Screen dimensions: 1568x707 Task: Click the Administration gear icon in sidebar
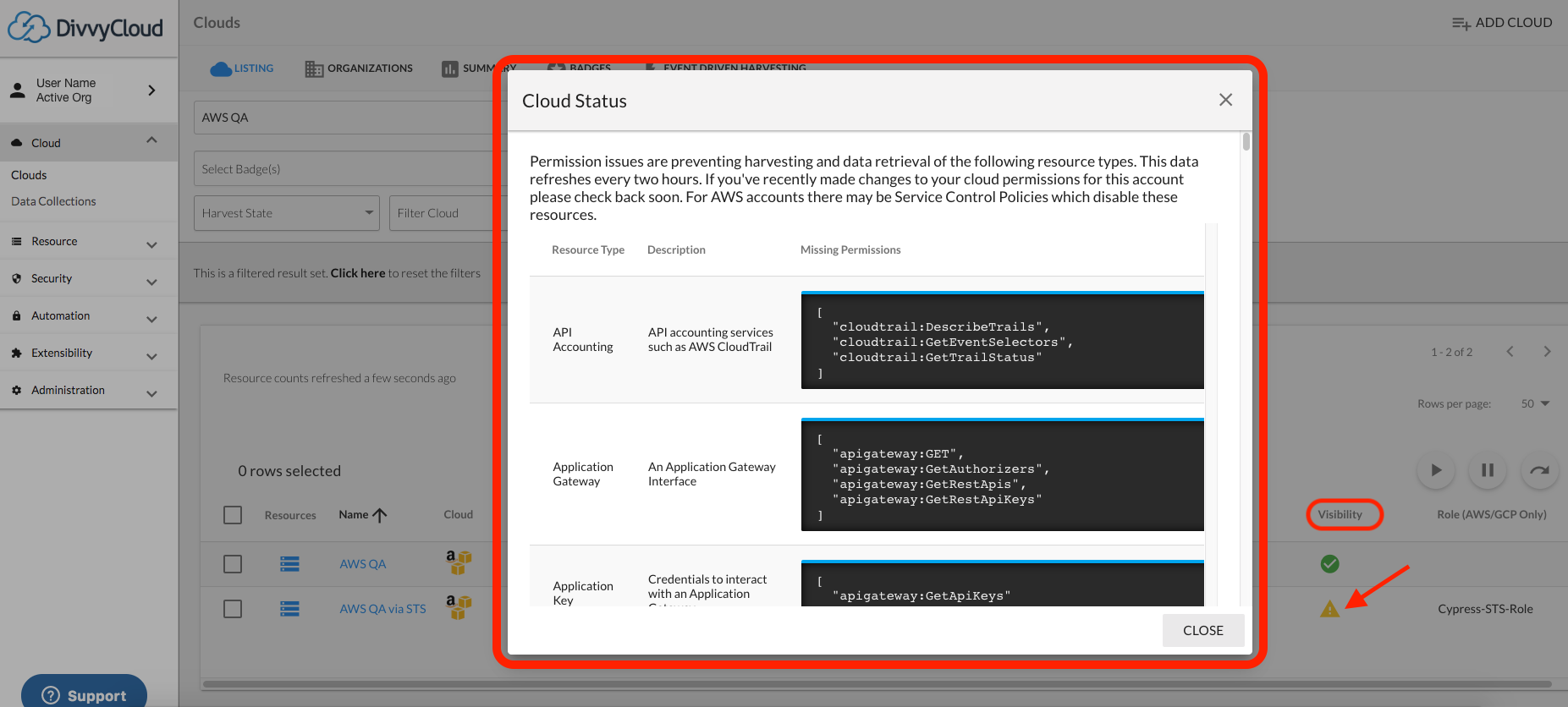tap(16, 390)
